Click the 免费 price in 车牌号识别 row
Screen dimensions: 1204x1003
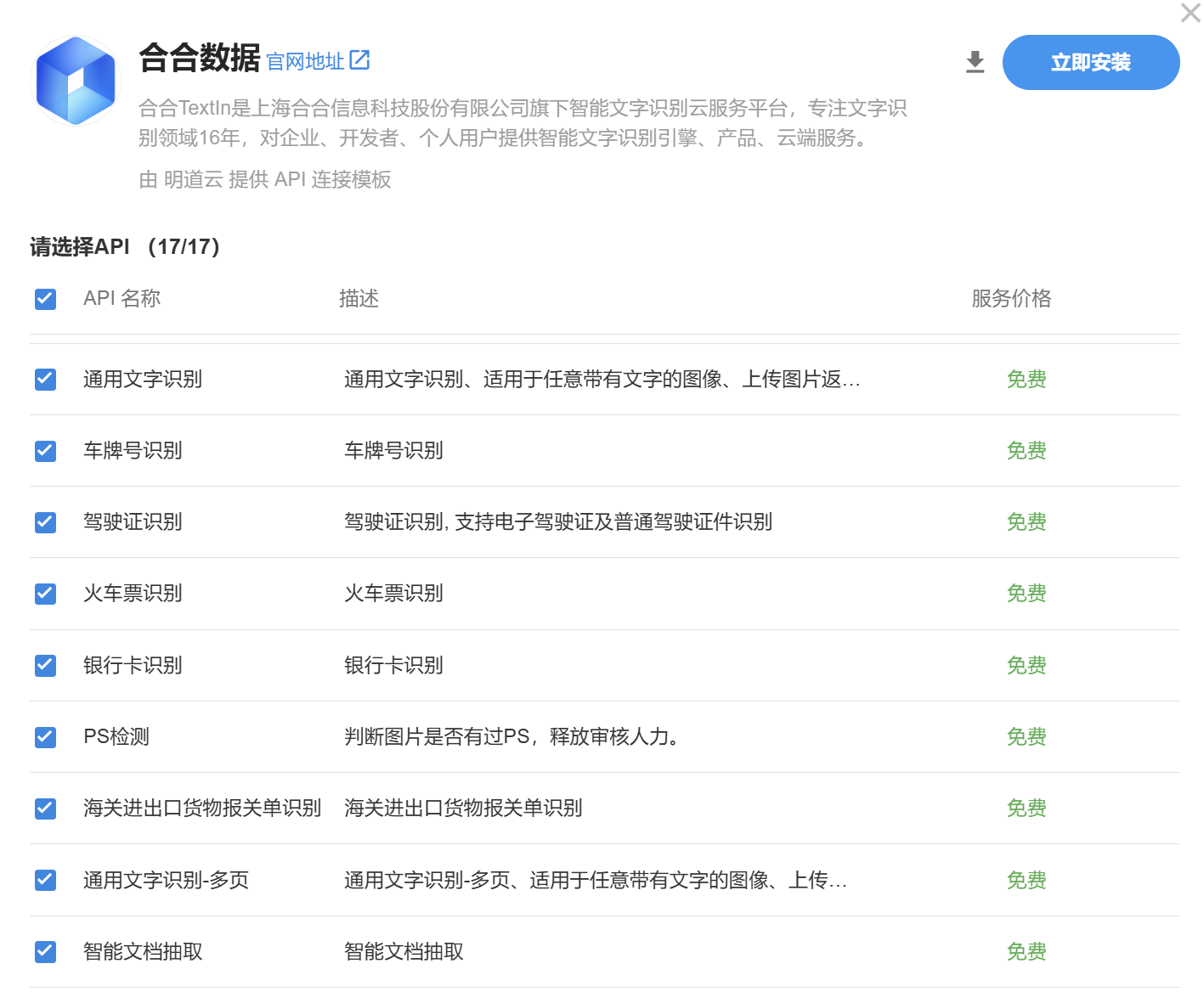coord(1026,450)
